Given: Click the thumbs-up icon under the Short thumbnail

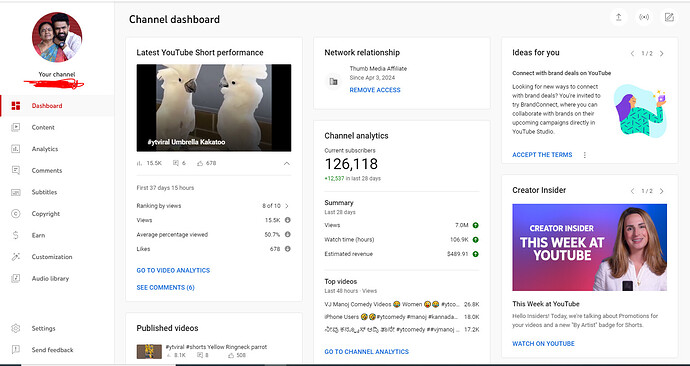Looking at the screenshot, I should (200, 163).
